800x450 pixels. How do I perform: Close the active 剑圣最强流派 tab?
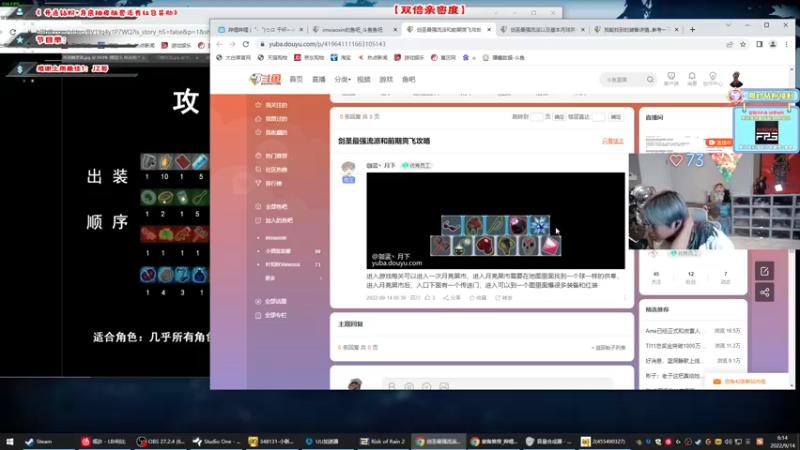pos(489,30)
